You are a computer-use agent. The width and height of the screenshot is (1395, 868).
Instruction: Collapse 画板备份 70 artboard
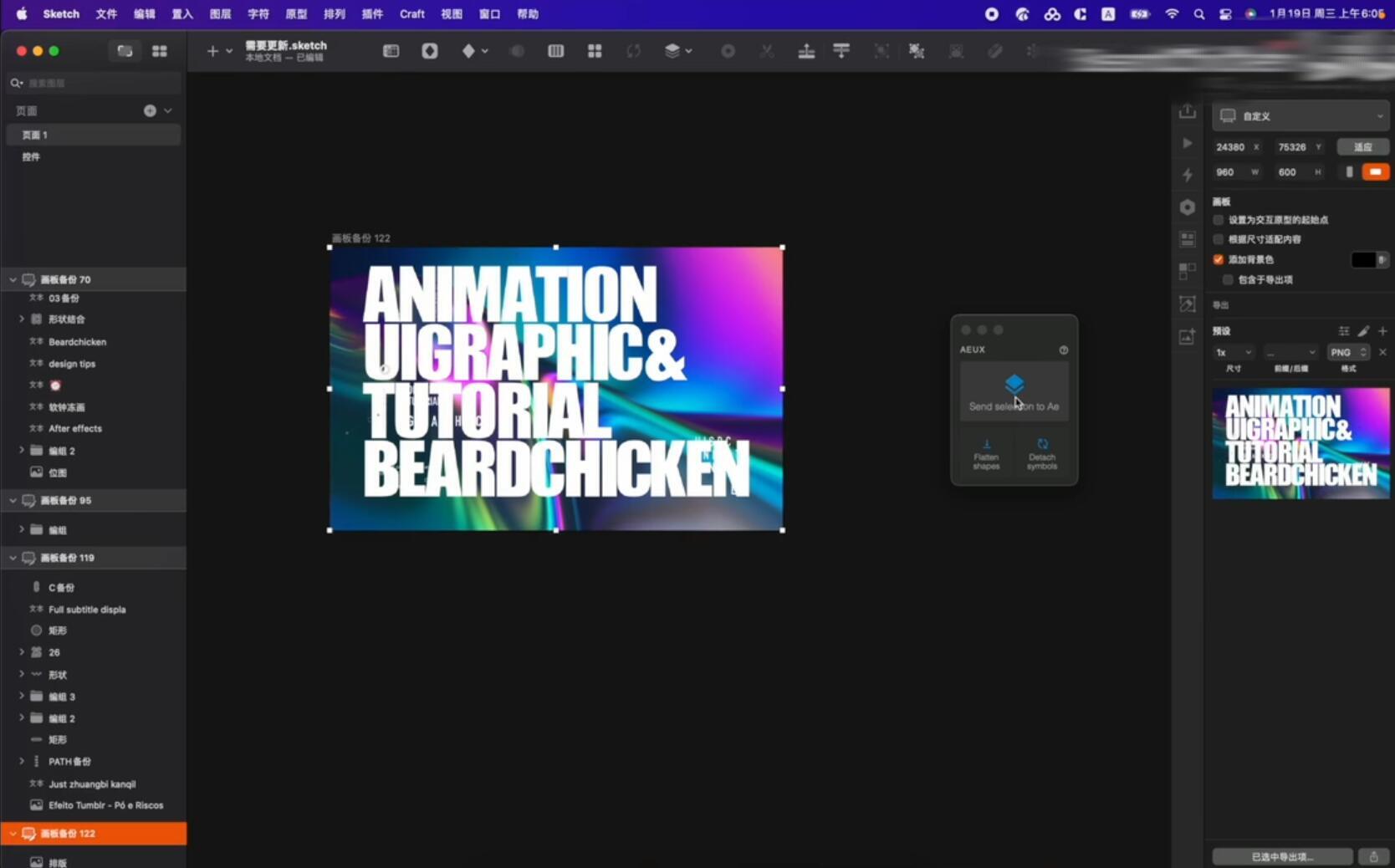click(13, 279)
